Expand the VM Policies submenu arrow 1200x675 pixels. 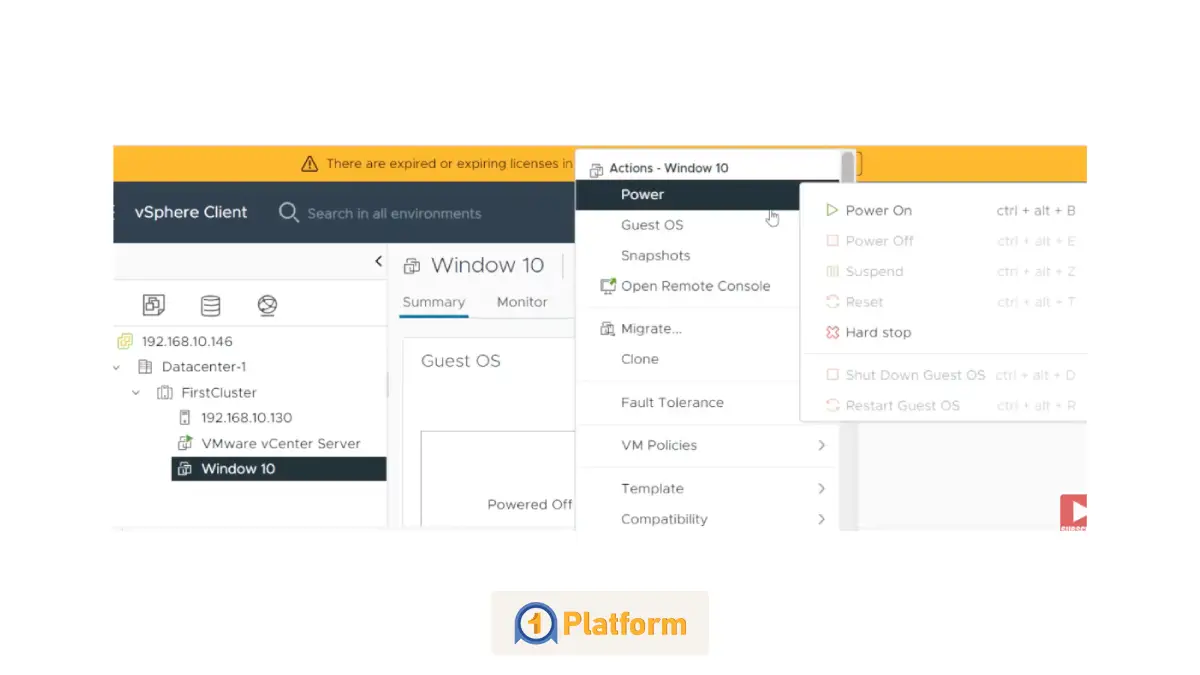(821, 445)
